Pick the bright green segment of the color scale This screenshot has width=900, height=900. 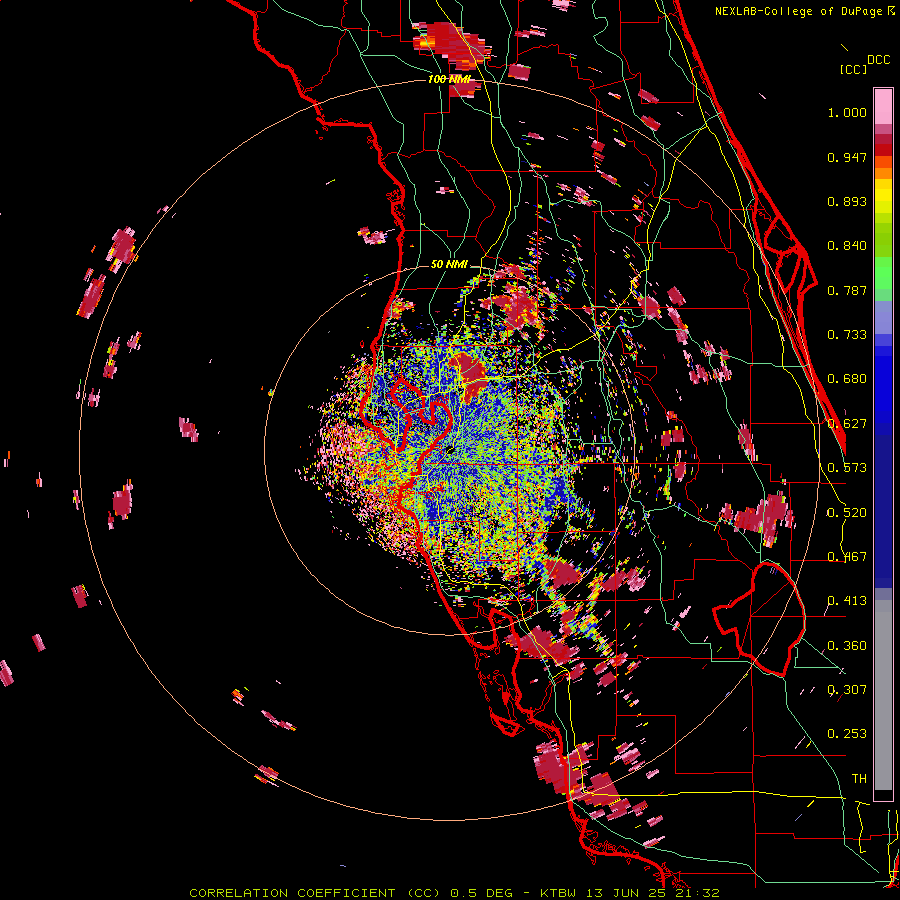pos(883,273)
